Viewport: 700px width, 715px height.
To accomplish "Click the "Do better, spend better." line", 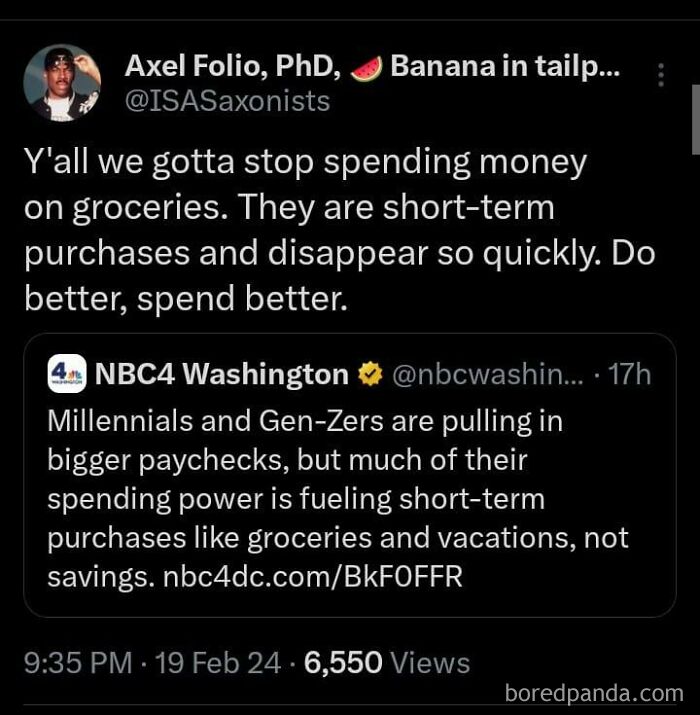I will coord(185,298).
